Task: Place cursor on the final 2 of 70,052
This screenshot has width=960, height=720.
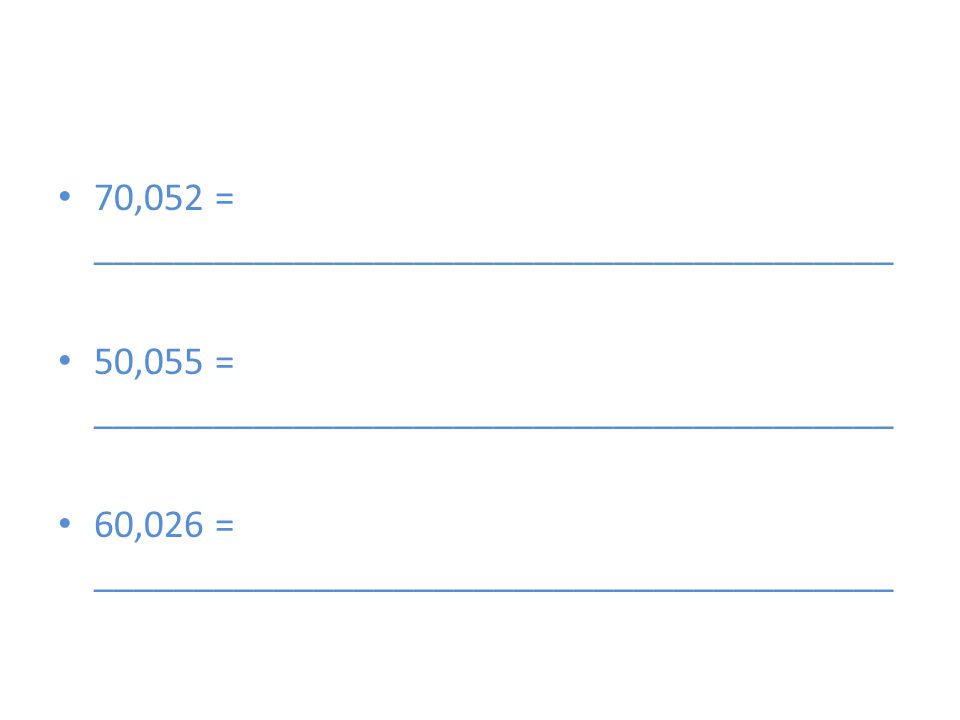Action: pyautogui.click(x=193, y=198)
